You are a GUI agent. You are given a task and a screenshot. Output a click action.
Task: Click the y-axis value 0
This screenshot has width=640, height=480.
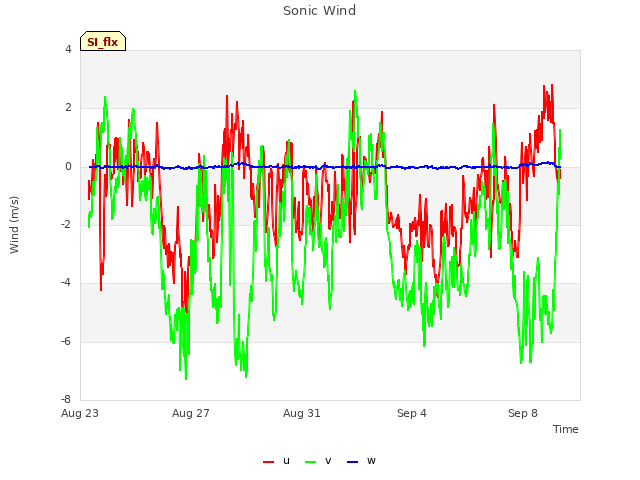[x=68, y=167]
